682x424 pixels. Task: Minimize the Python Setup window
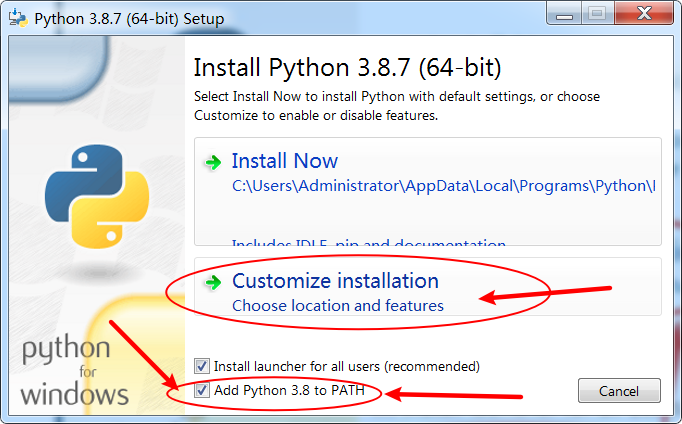point(564,14)
